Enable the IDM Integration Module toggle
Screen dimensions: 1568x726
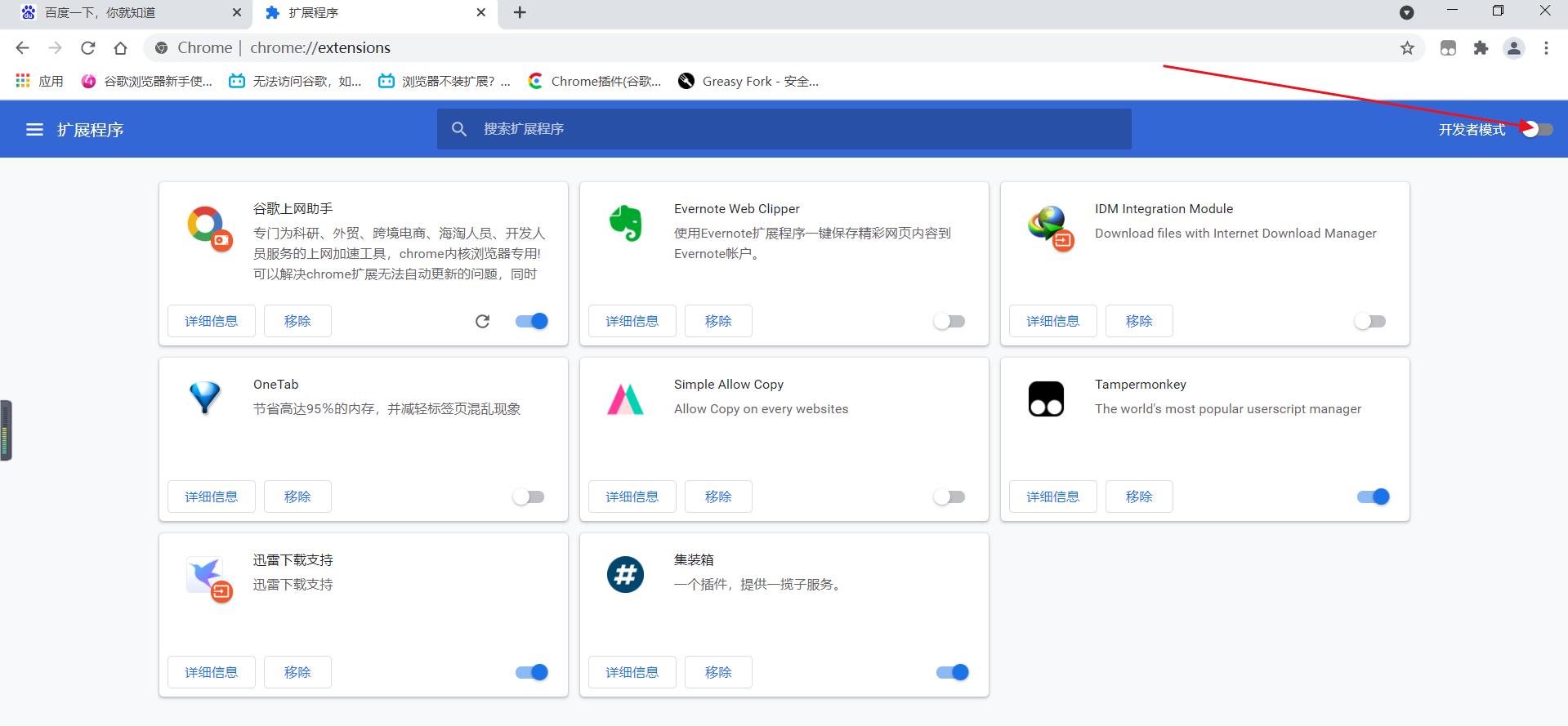[x=1370, y=321]
